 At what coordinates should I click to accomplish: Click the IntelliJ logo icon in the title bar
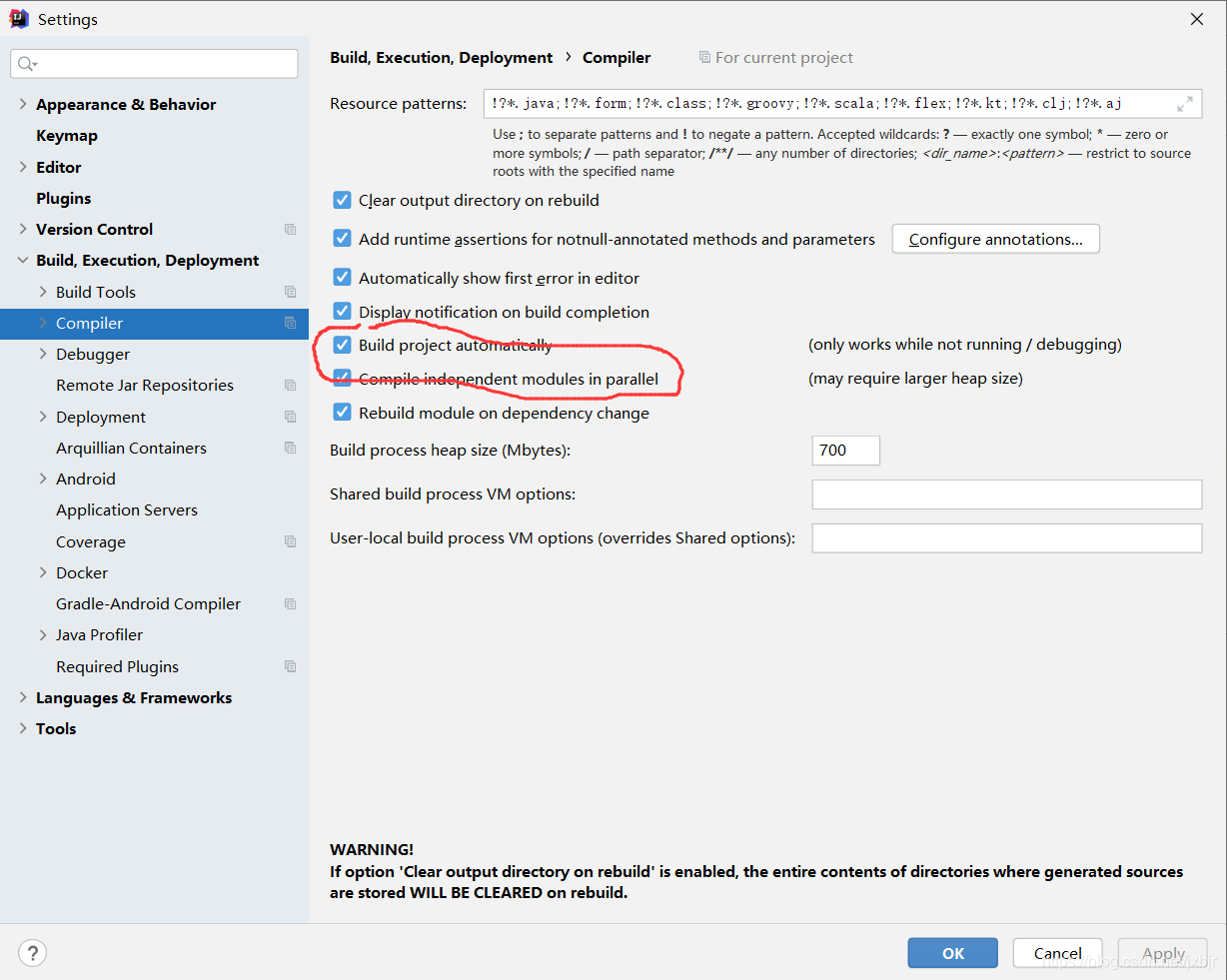[x=19, y=19]
